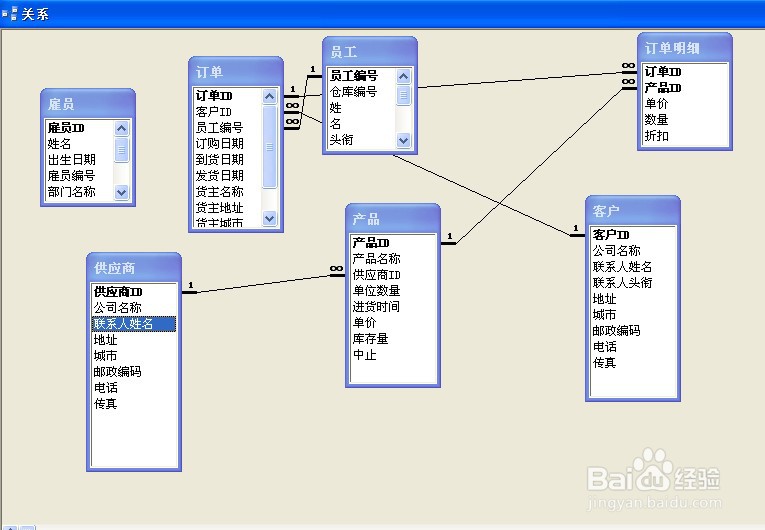The height and width of the screenshot is (530, 765).
Task: Select 公司名称 field in 供应商 table
Action: click(134, 308)
